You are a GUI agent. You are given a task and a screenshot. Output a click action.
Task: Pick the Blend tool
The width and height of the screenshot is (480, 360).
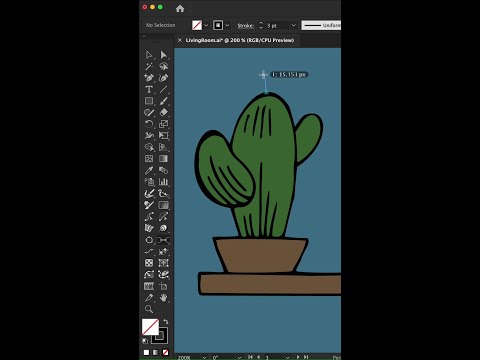163,170
